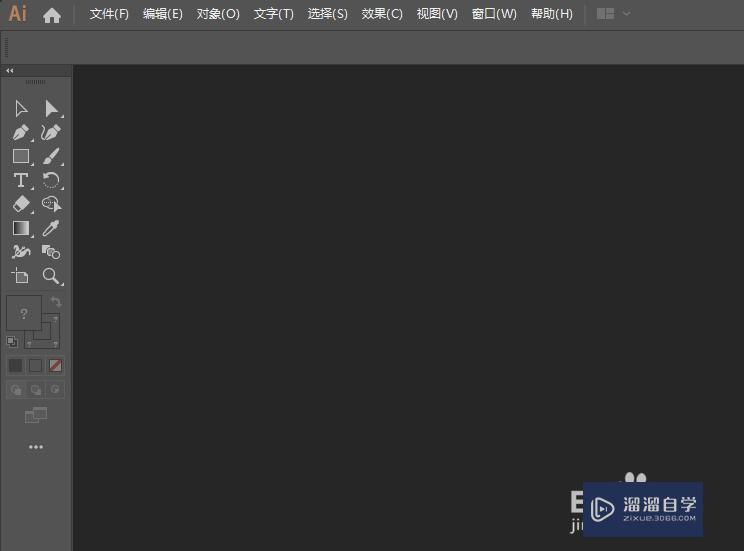This screenshot has width=744, height=551.
Task: Open the 窗口(W) menu
Action: pyautogui.click(x=494, y=14)
